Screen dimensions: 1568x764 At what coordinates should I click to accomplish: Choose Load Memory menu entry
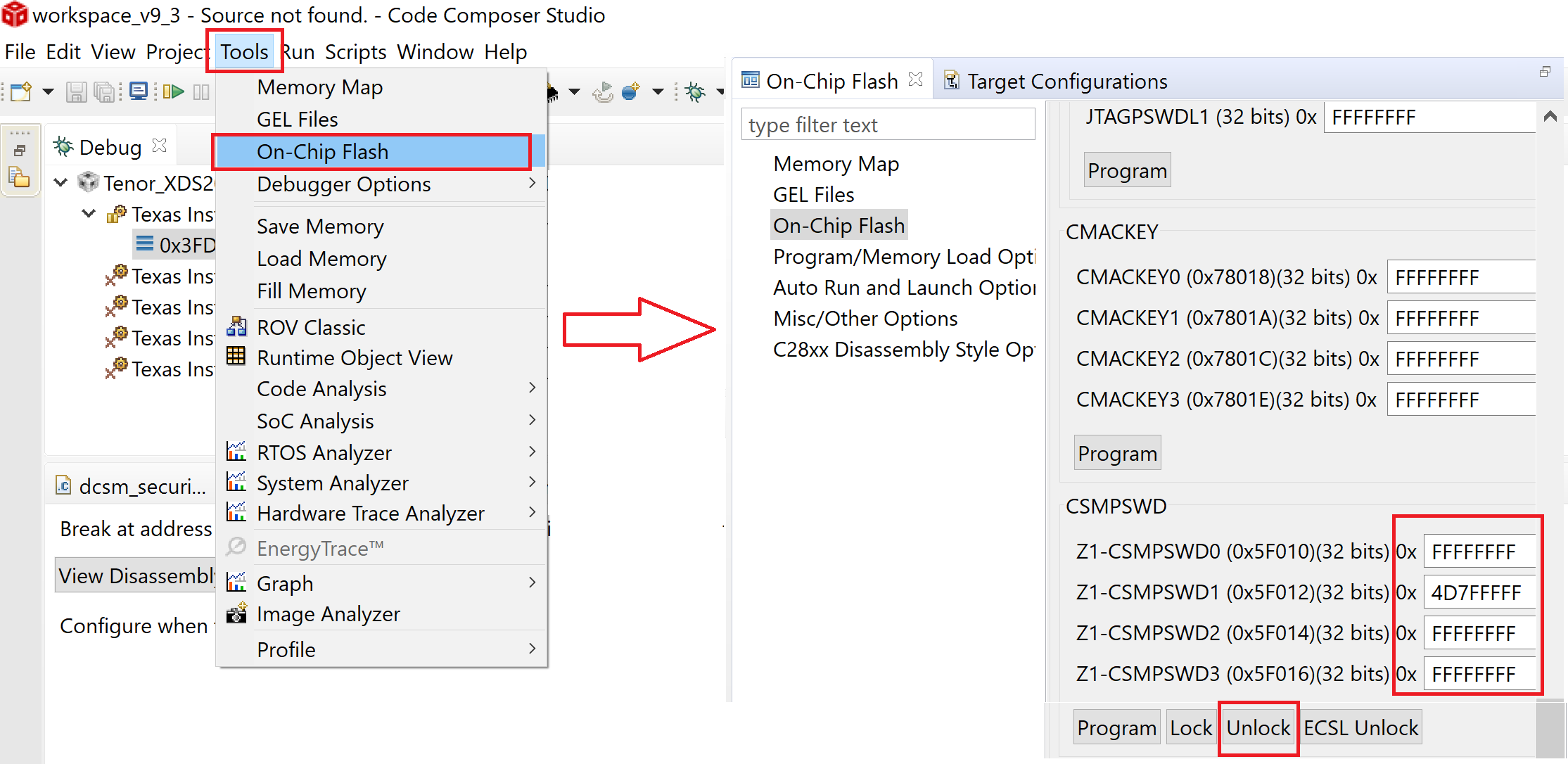pyautogui.click(x=381, y=259)
